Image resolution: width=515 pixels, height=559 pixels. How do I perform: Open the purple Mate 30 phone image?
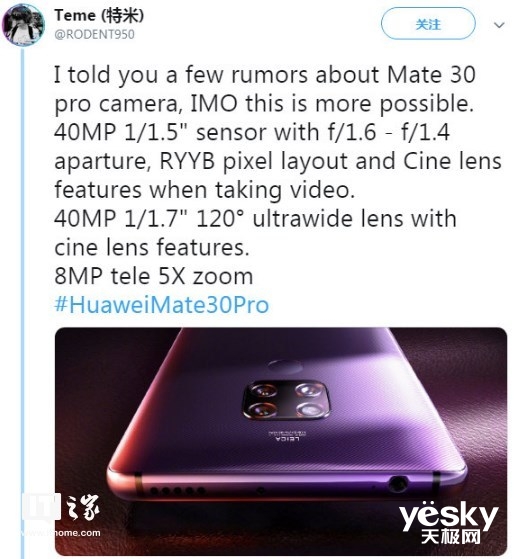(x=281, y=441)
